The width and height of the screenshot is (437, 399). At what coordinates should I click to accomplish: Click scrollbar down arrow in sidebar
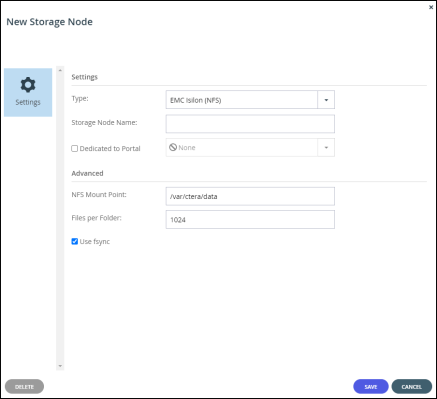[60, 366]
